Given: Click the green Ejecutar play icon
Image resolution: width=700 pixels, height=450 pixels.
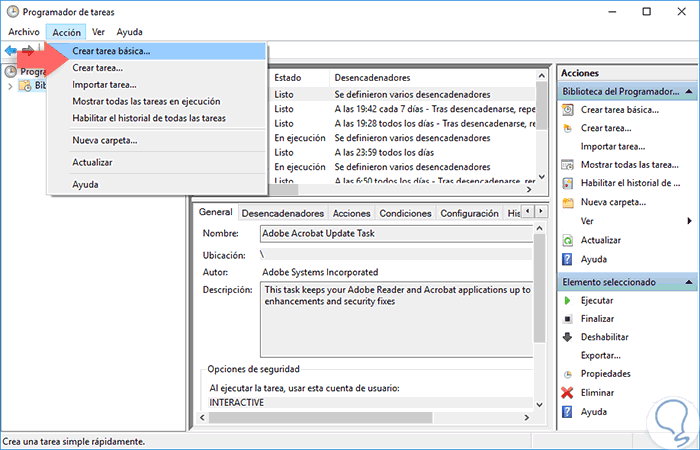Looking at the screenshot, I should coord(567,301).
